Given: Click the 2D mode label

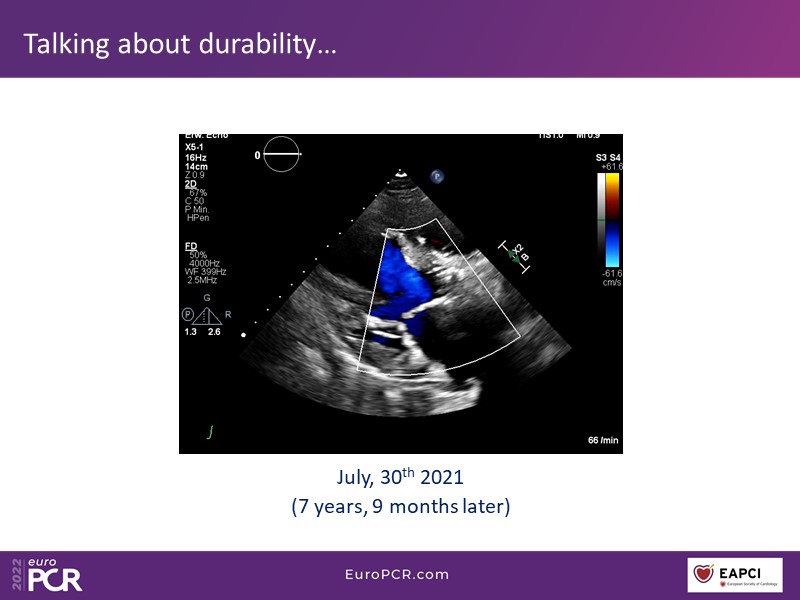Looking at the screenshot, I should (x=191, y=184).
